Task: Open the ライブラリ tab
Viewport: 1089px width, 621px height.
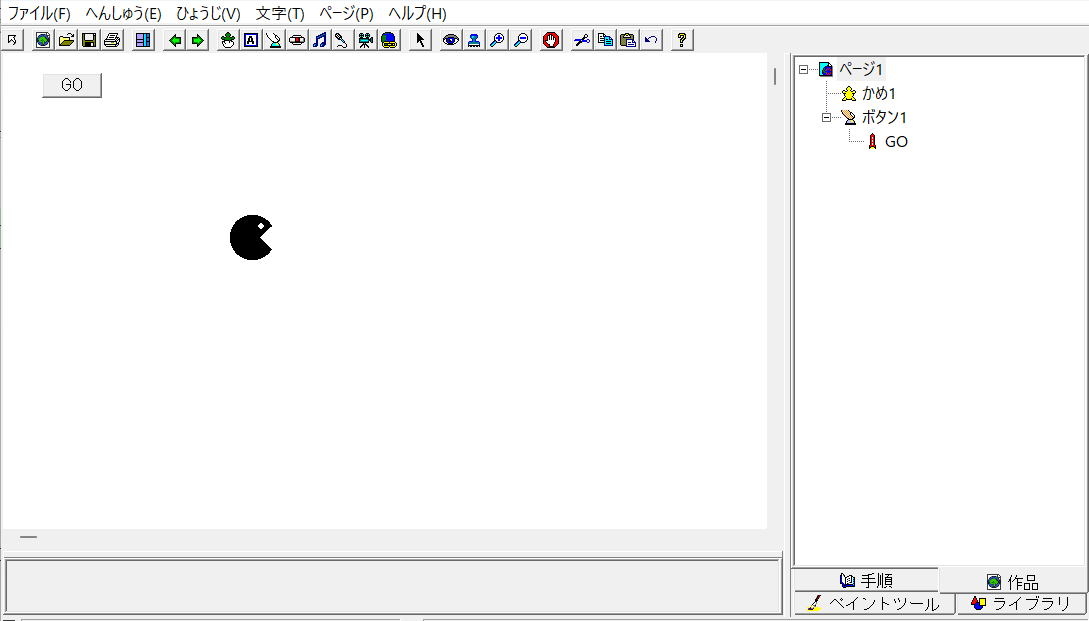Action: click(x=1022, y=603)
